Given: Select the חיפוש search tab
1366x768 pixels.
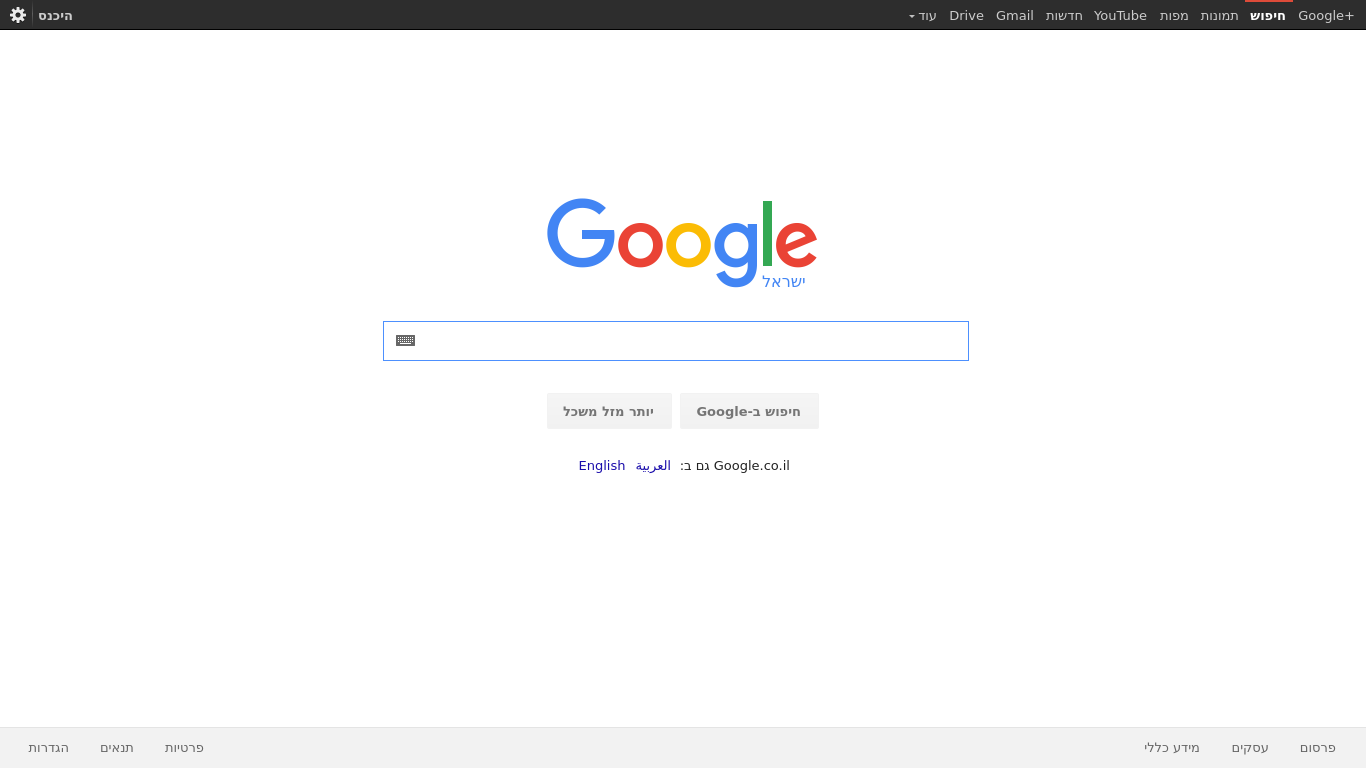Looking at the screenshot, I should [1268, 16].
